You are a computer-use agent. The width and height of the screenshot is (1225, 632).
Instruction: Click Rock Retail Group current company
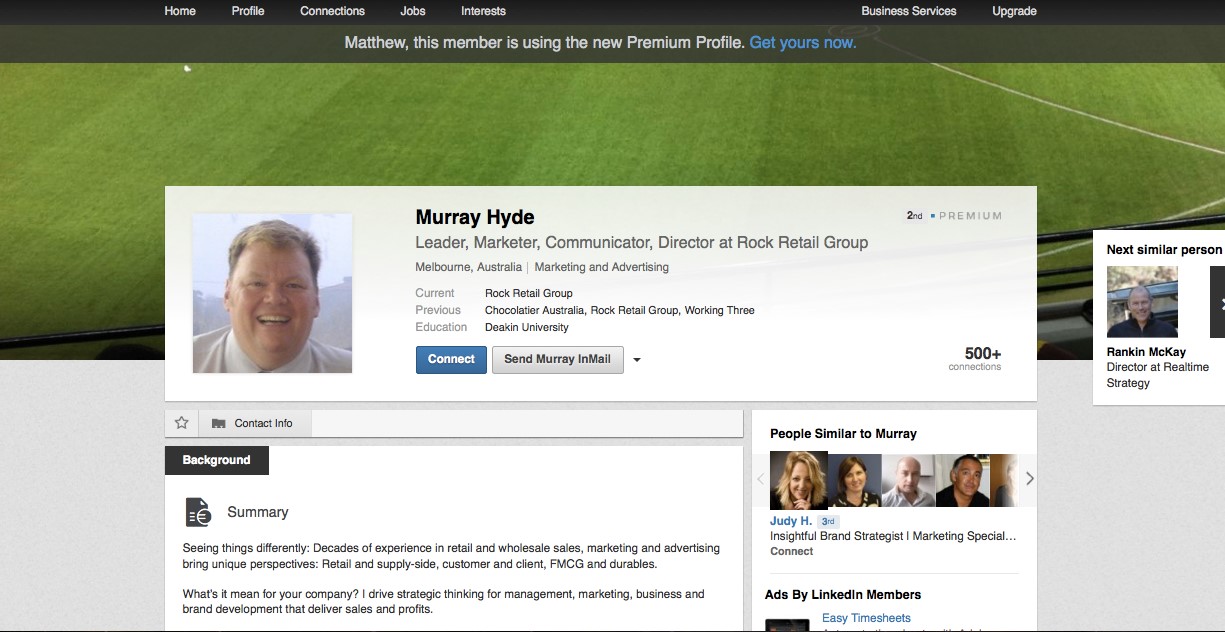coord(529,293)
